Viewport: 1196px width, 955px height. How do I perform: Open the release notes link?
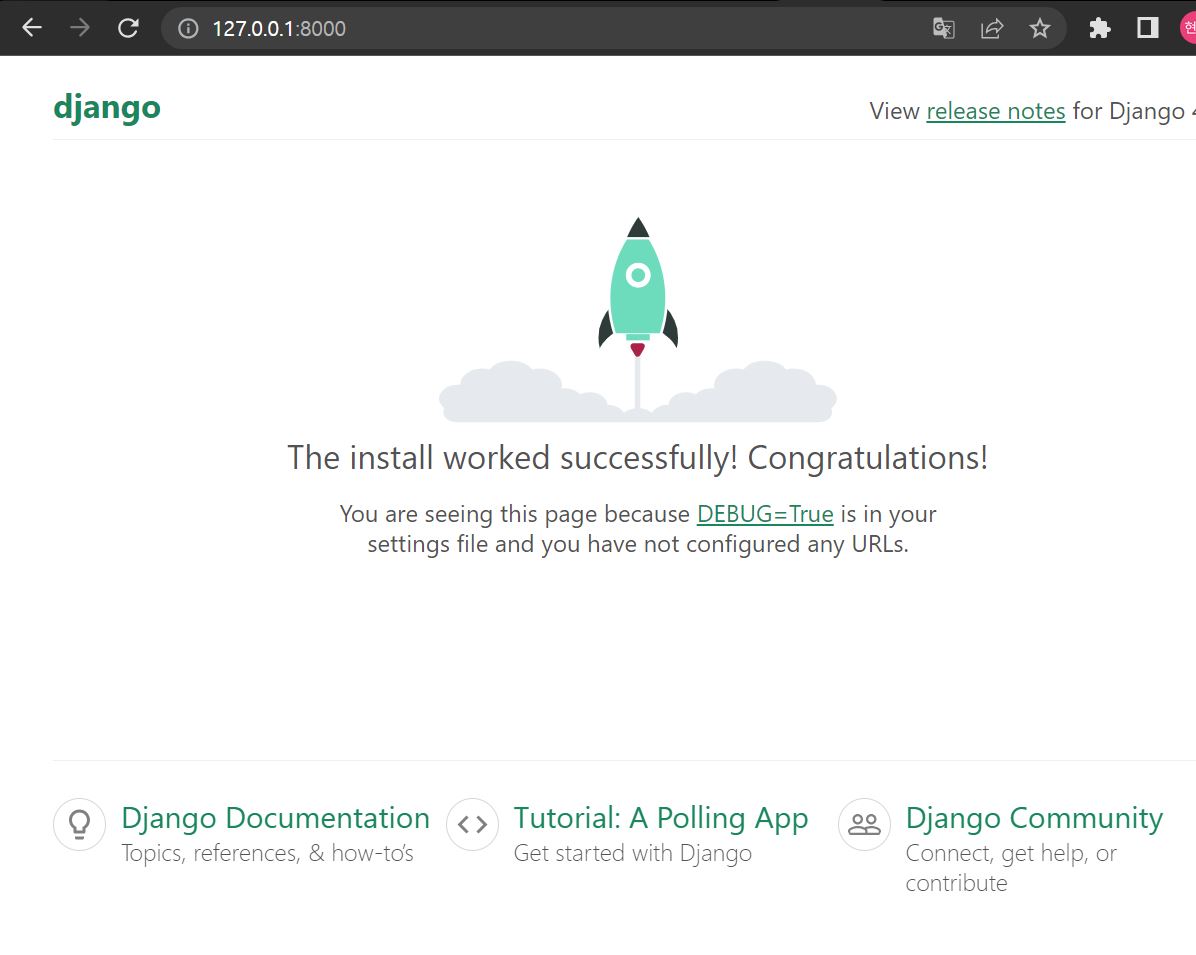(995, 111)
